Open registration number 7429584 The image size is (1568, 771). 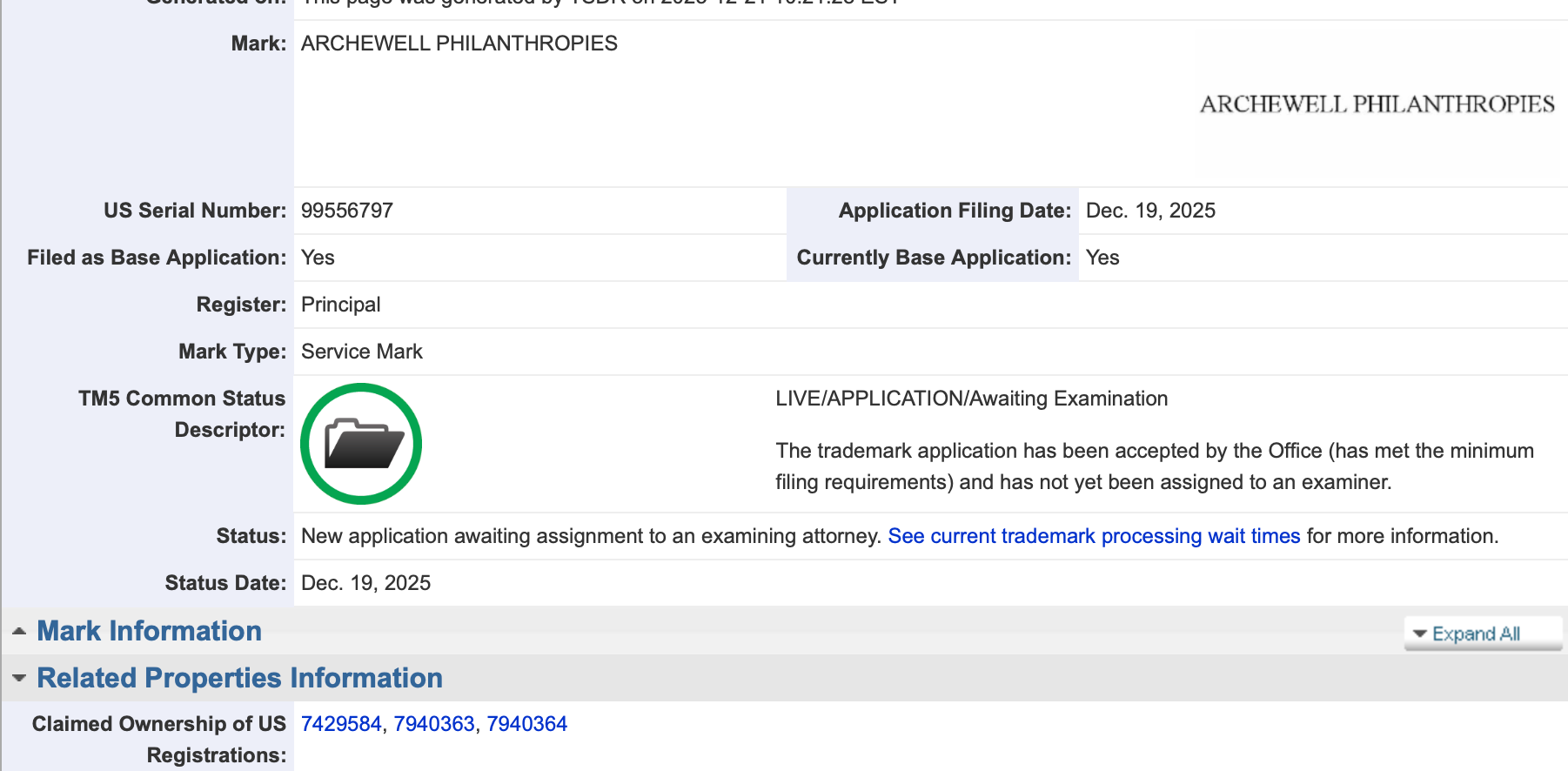pyautogui.click(x=341, y=724)
